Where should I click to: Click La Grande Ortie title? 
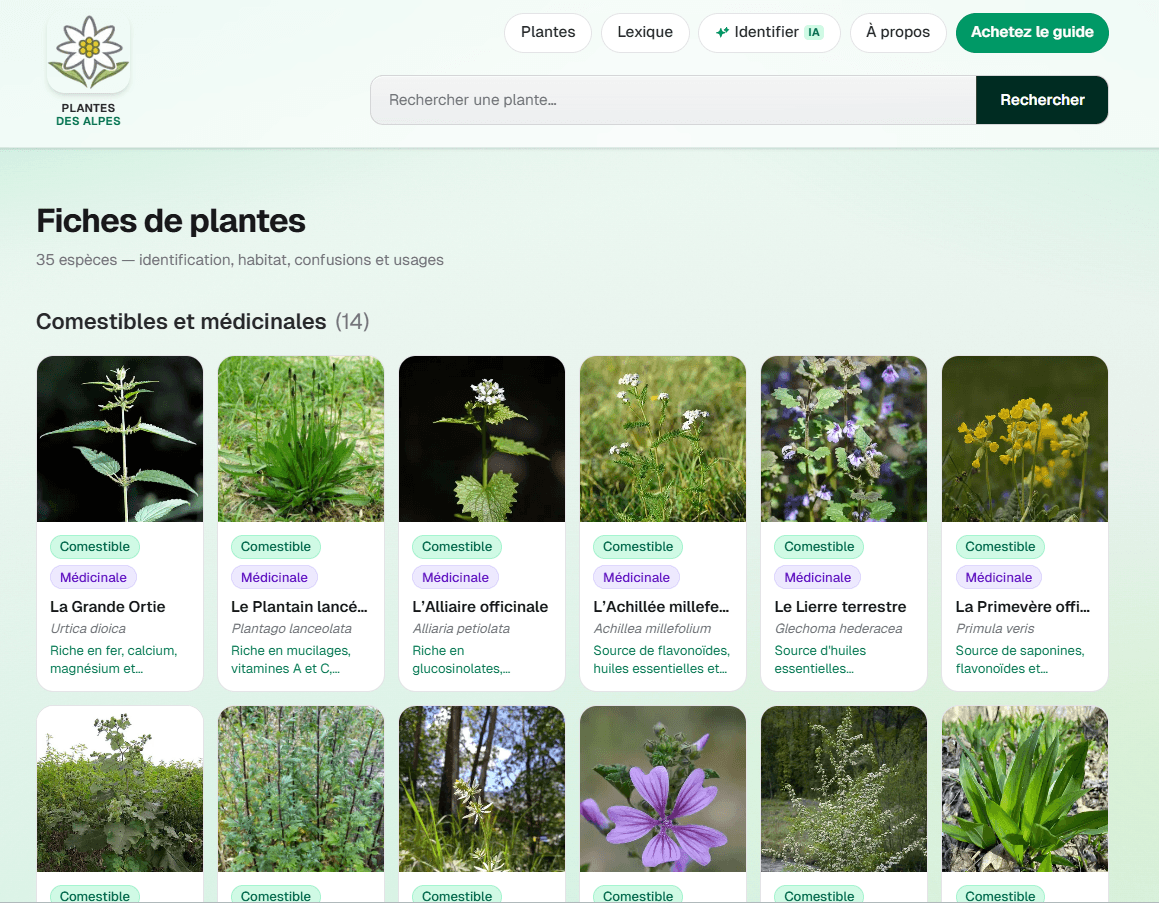(108, 607)
